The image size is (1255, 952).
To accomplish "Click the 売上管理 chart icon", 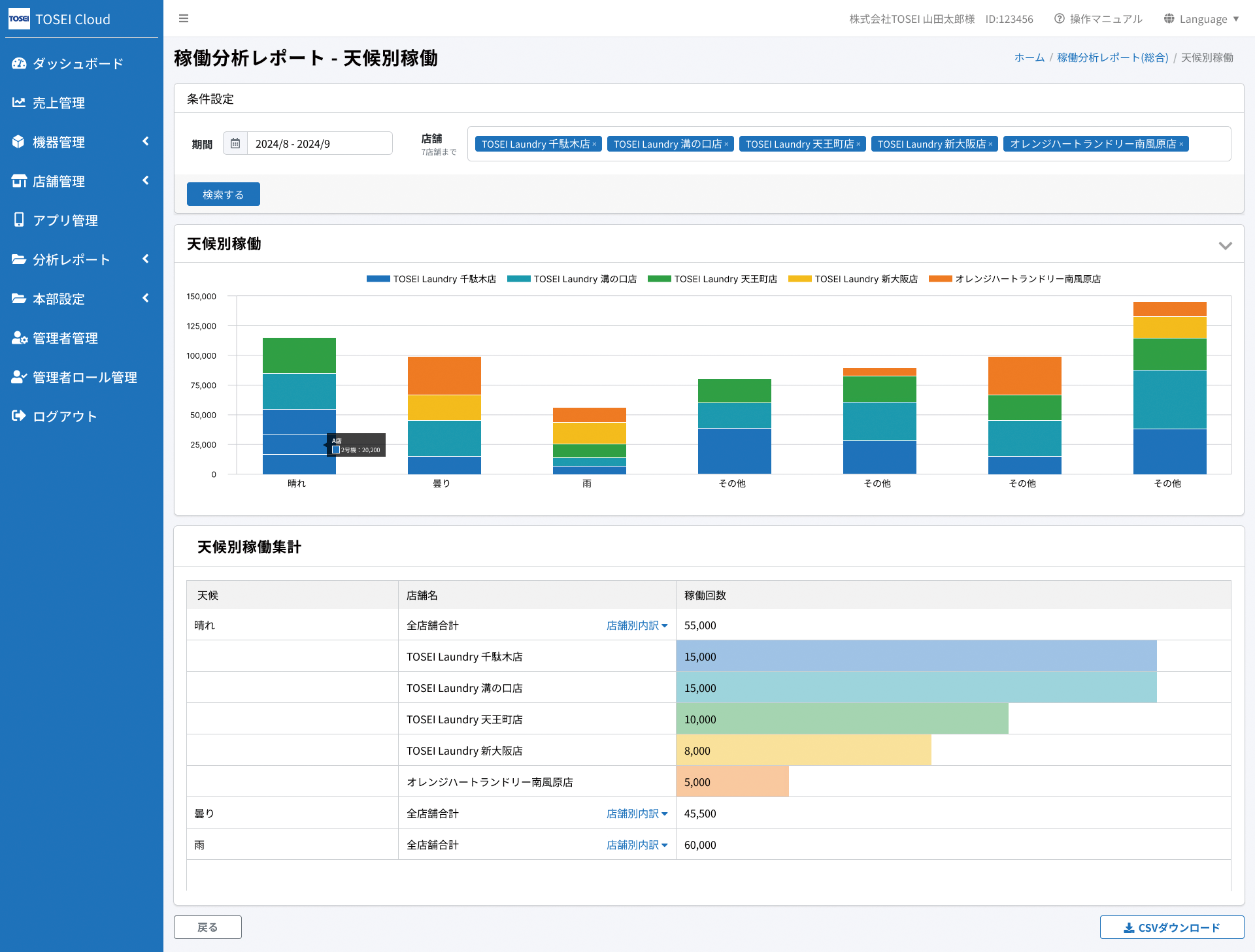I will coord(19,103).
